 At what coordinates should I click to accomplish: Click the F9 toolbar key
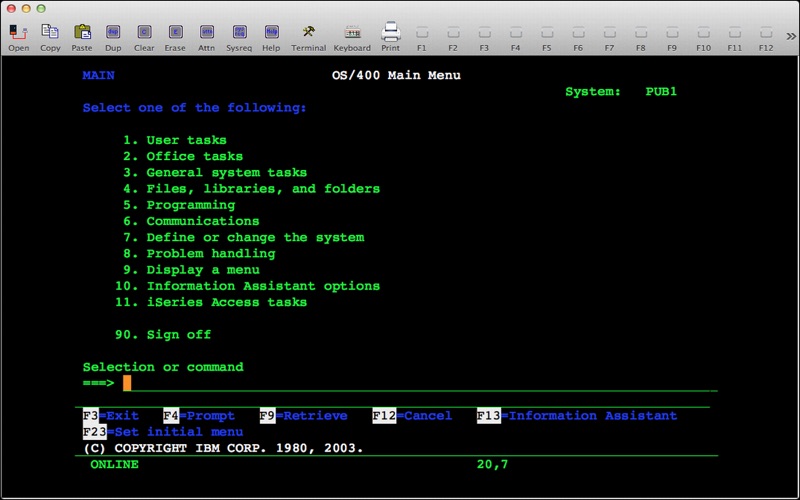(671, 37)
